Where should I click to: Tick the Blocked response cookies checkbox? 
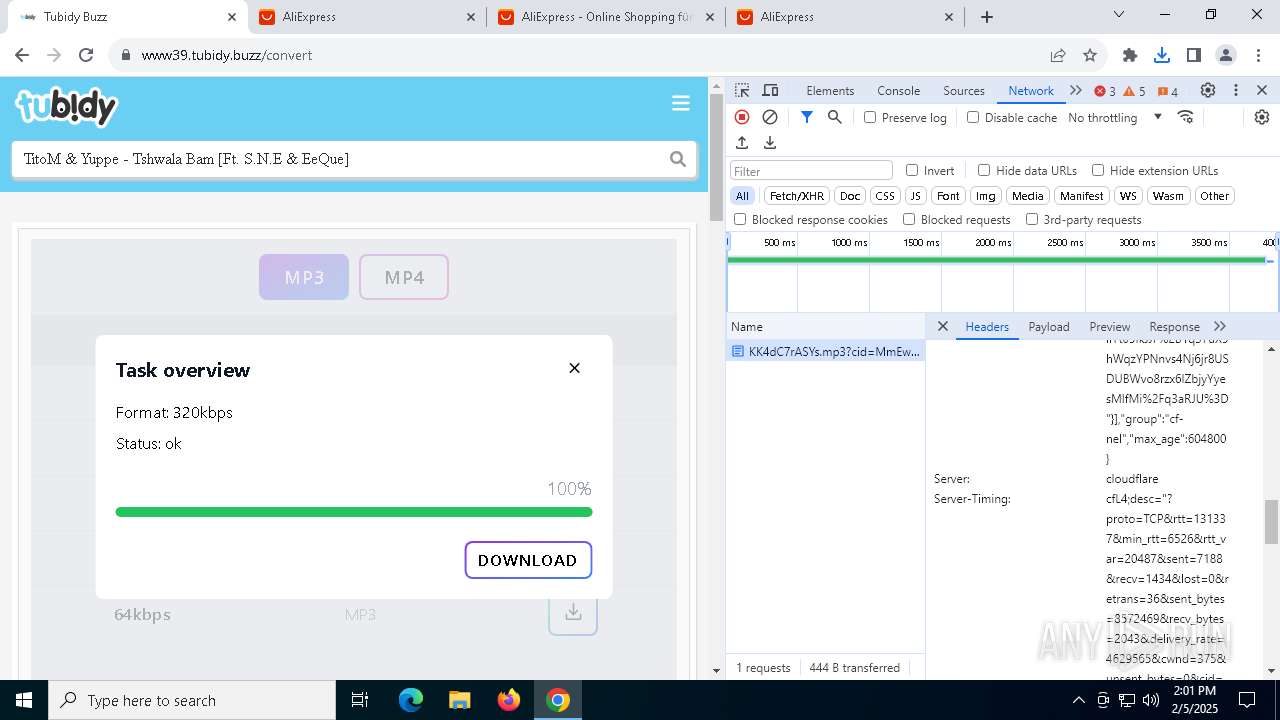click(x=740, y=219)
